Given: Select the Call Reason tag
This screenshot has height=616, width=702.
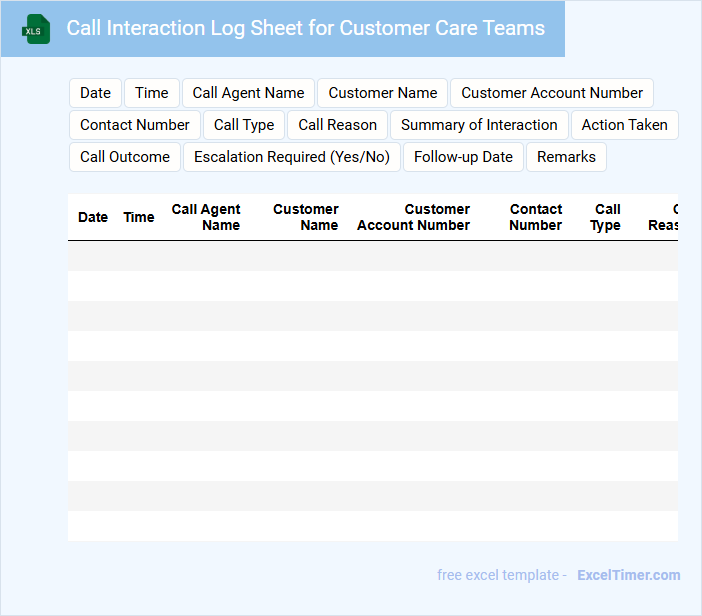Looking at the screenshot, I should tap(337, 125).
